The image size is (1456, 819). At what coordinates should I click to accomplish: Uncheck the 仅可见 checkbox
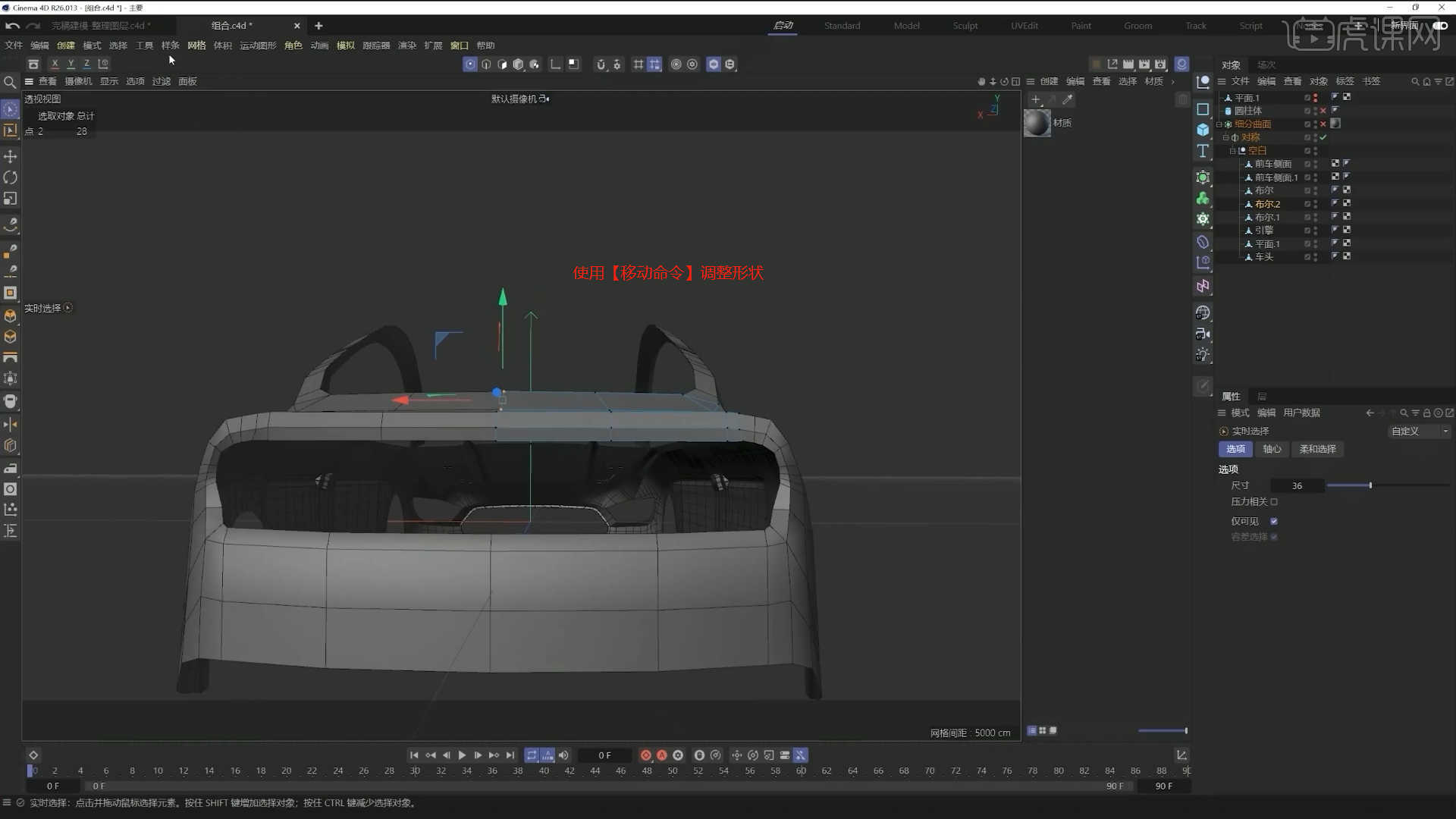coord(1274,521)
